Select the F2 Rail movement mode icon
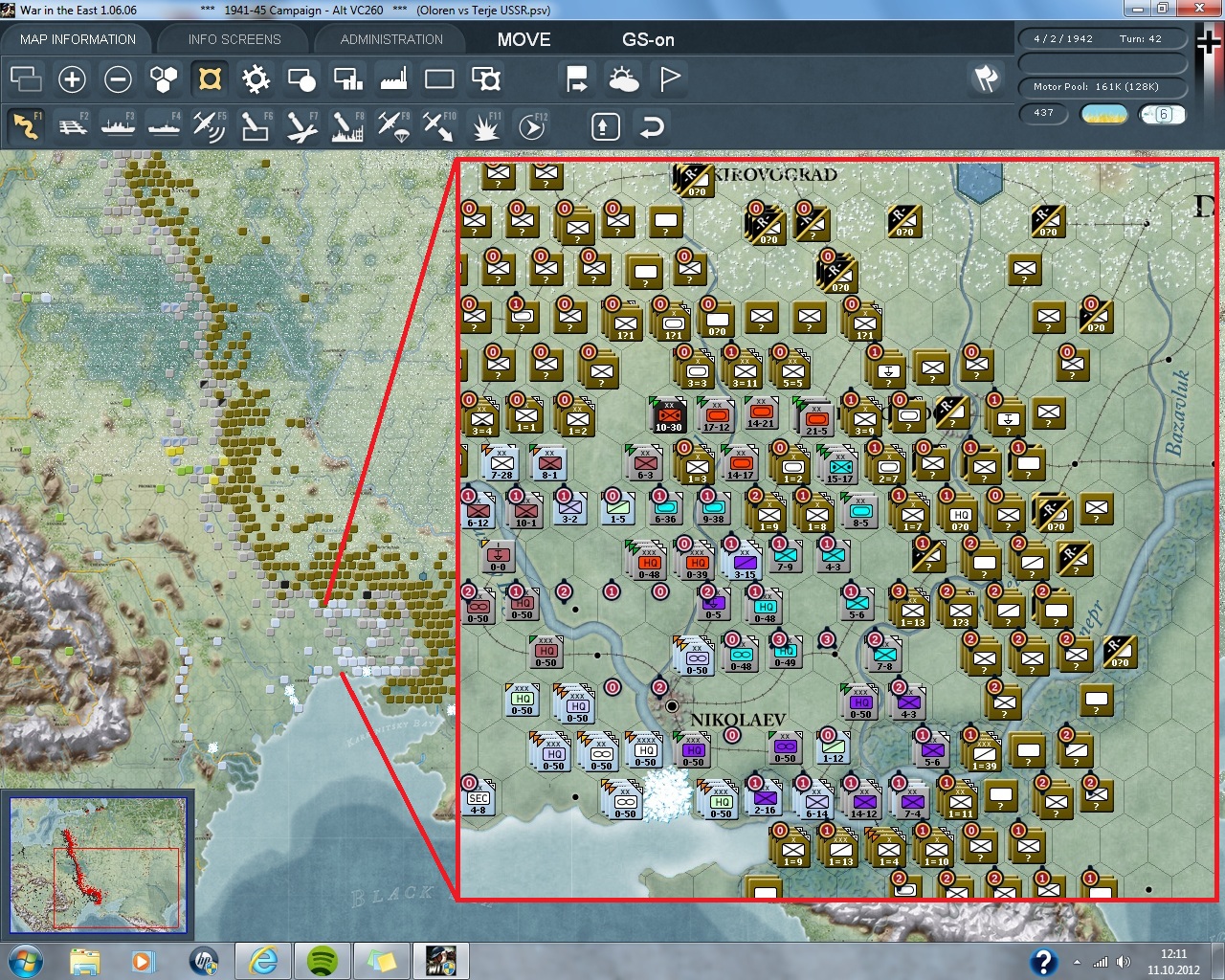This screenshot has width=1225, height=980. point(72,126)
